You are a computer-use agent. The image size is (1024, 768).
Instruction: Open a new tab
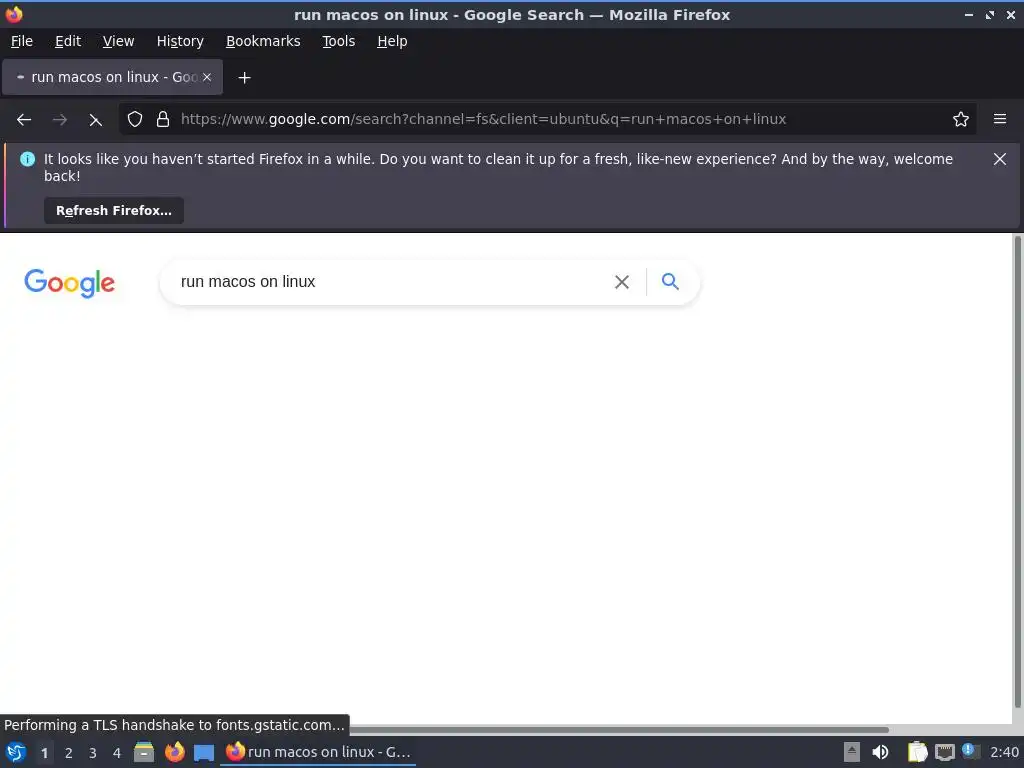point(244,78)
